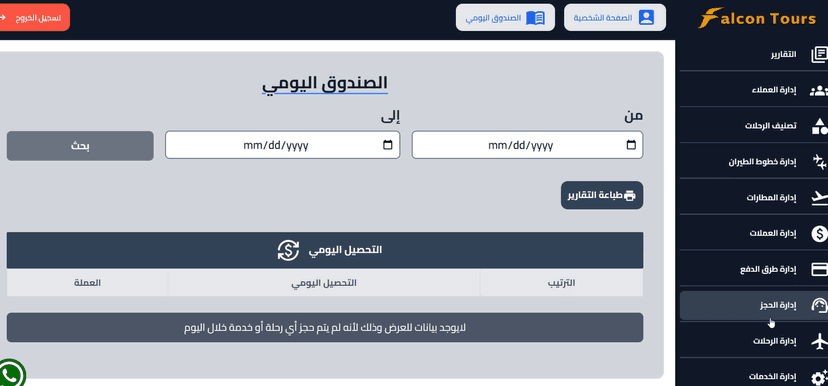
Task: Click the إدارة العملات dollar coin icon
Action: pyautogui.click(x=820, y=233)
